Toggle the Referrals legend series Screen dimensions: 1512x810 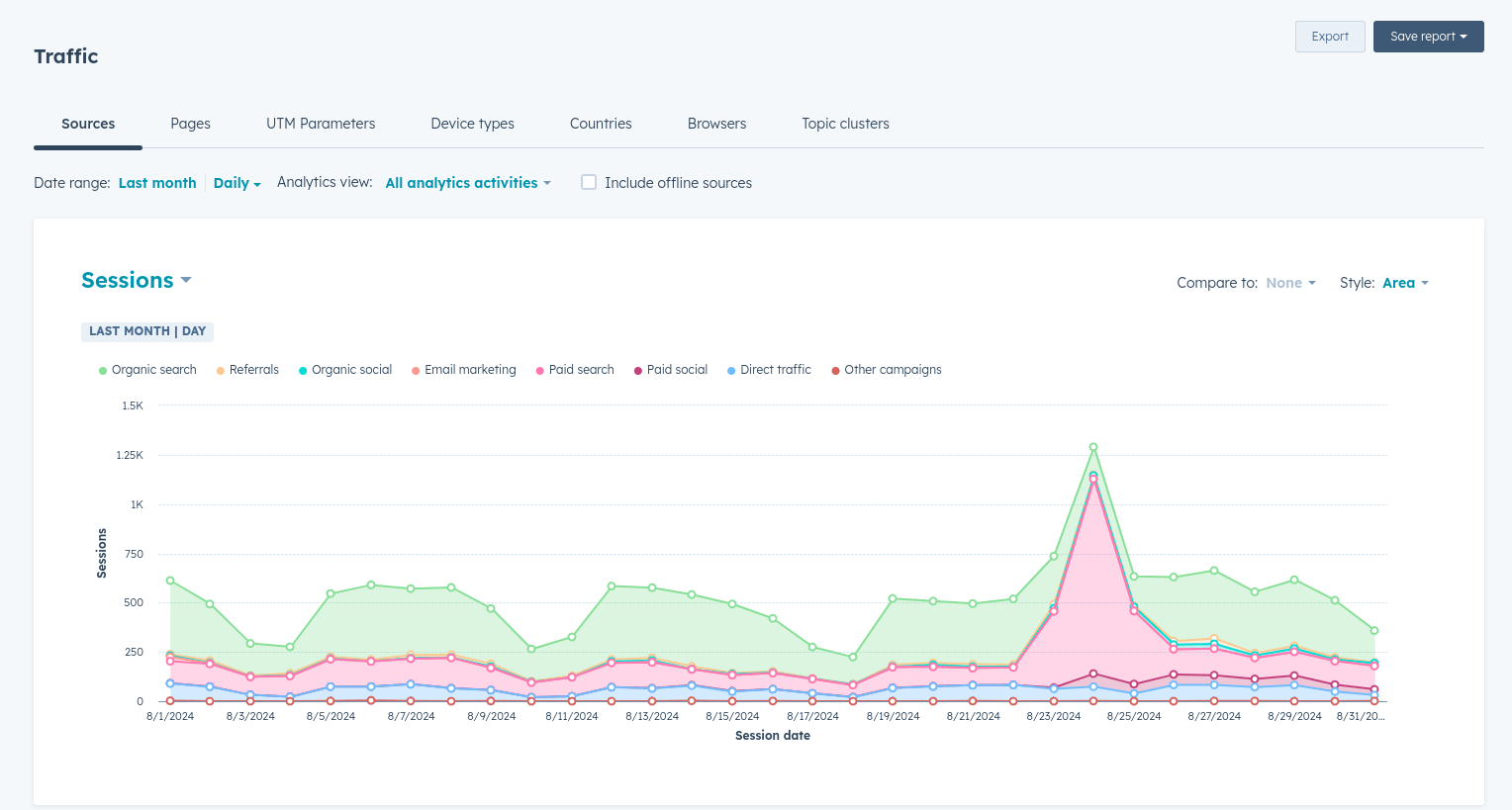[247, 370]
